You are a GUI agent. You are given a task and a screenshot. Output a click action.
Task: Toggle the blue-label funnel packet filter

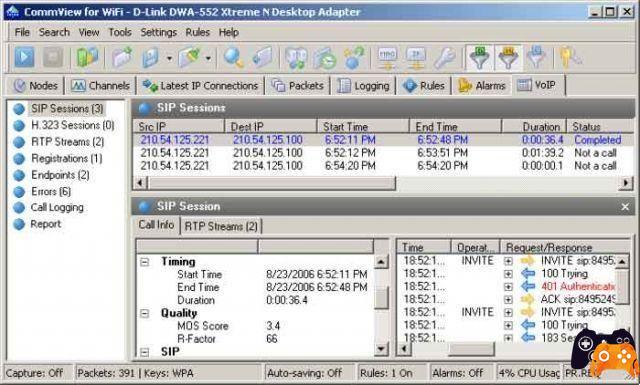536,58
